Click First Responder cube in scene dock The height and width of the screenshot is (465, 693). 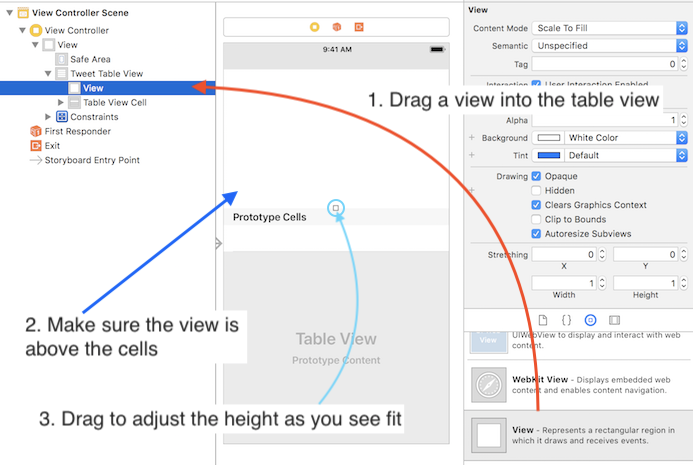pyautogui.click(x=337, y=27)
